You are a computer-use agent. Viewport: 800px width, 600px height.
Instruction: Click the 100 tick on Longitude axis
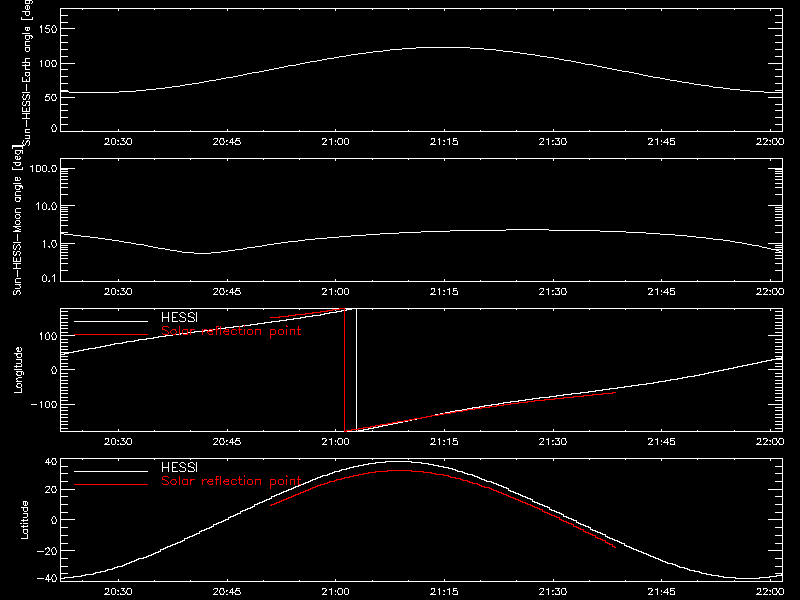point(47,336)
